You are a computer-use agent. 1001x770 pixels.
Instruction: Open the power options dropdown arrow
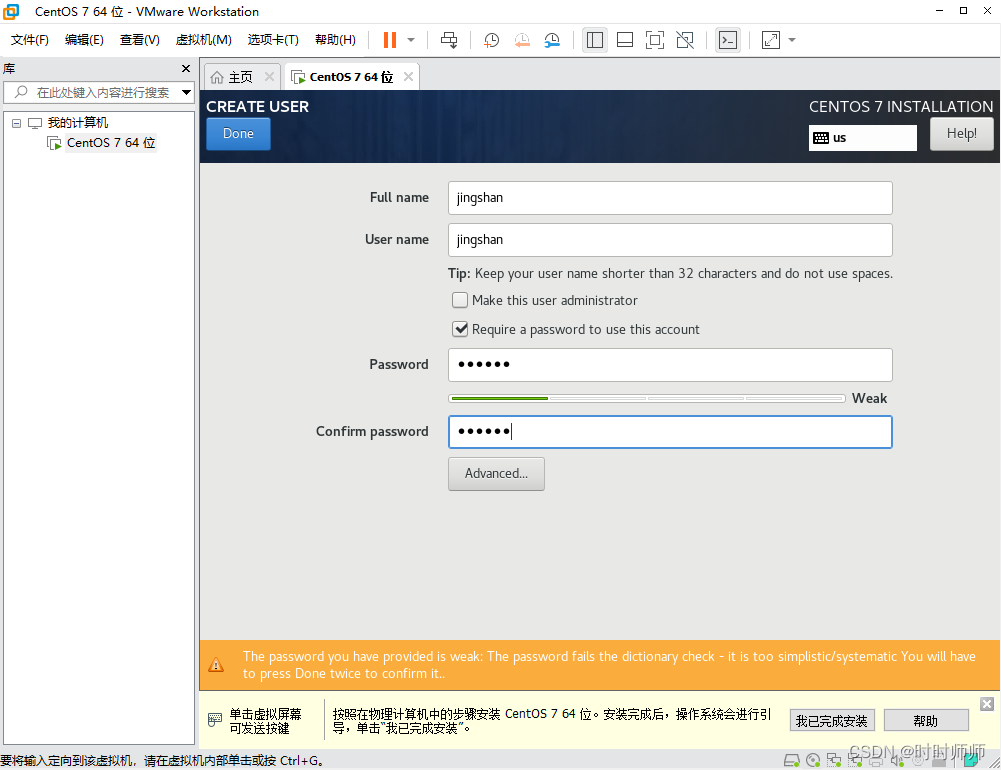pos(411,40)
